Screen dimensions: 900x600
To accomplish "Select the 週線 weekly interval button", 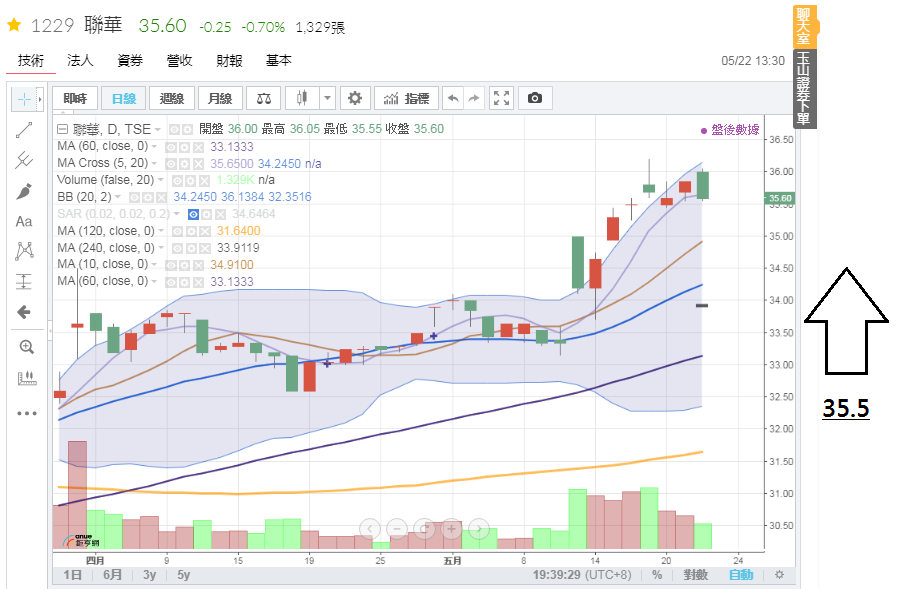I will (x=172, y=98).
